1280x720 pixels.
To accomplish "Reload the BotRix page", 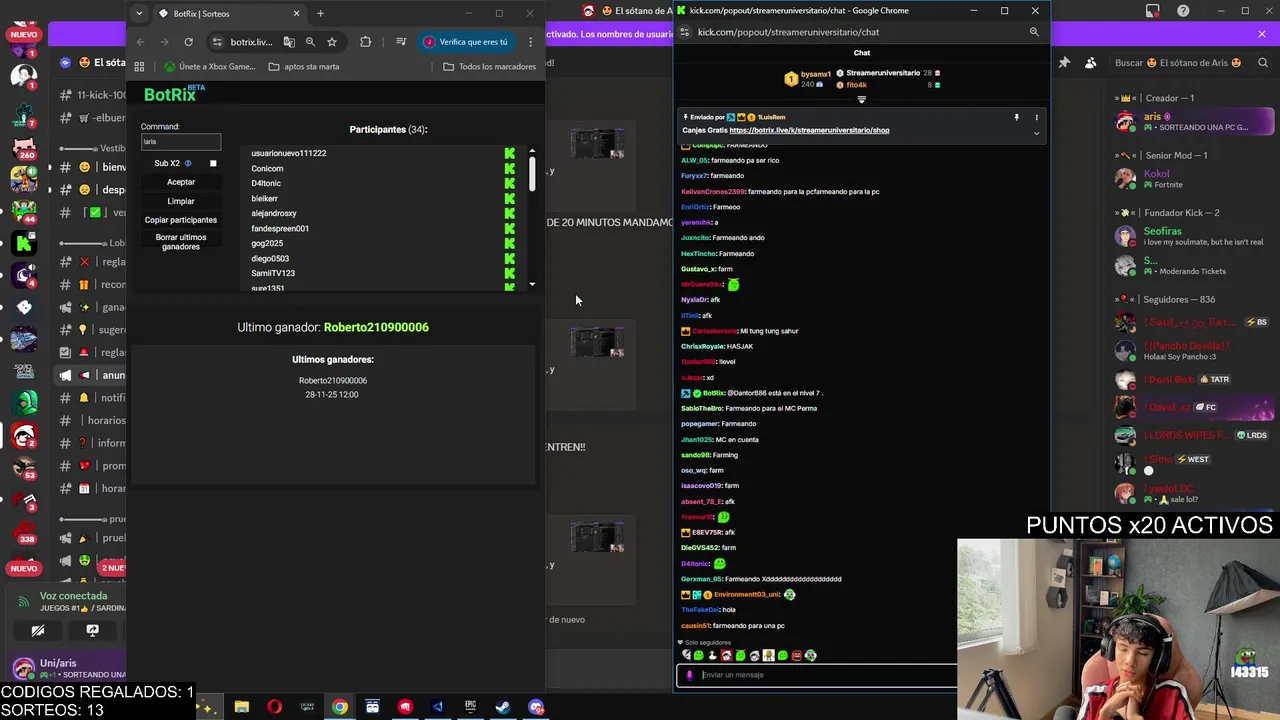I will [188, 42].
